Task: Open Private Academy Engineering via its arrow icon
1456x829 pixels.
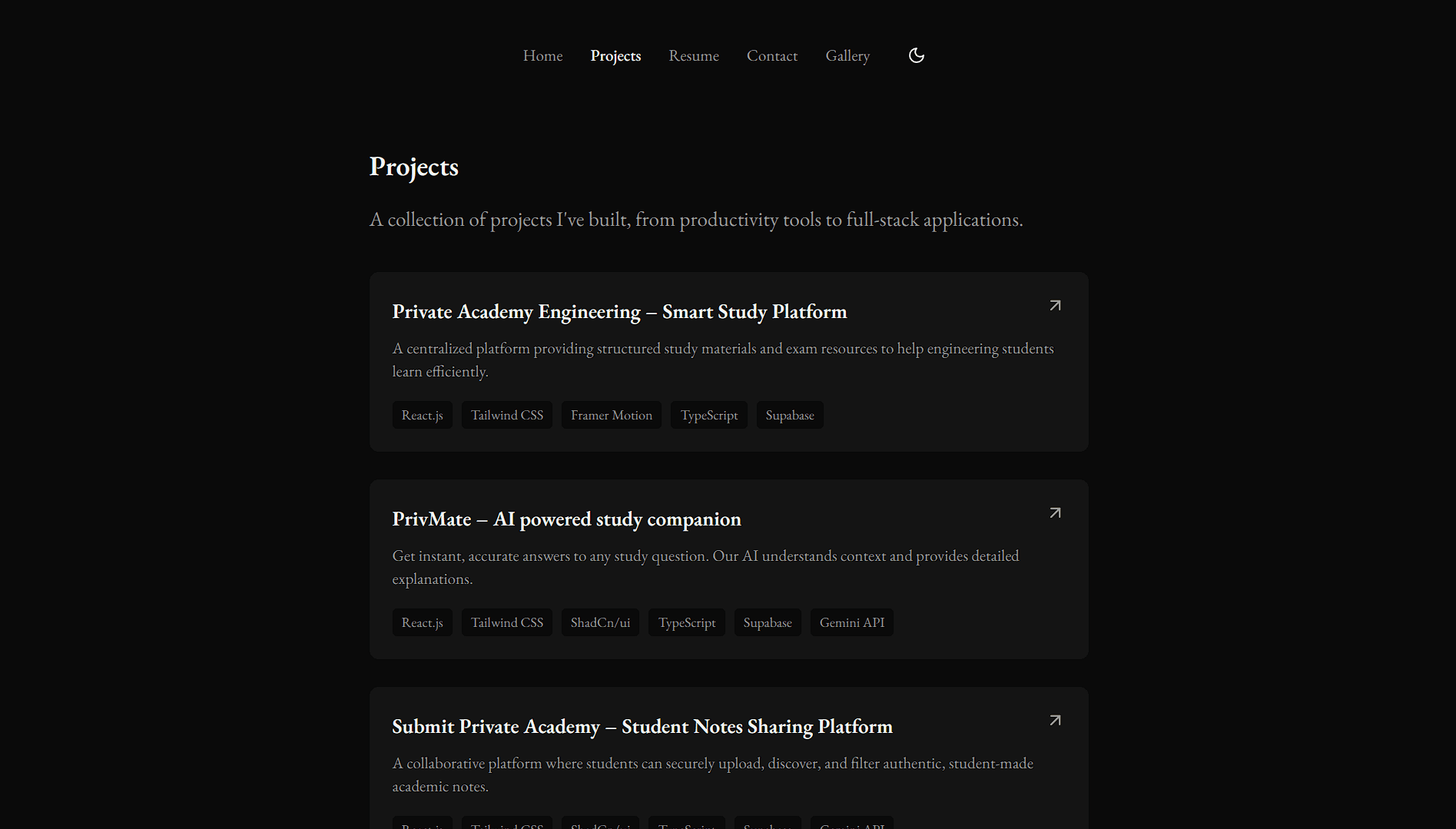Action: coord(1055,305)
